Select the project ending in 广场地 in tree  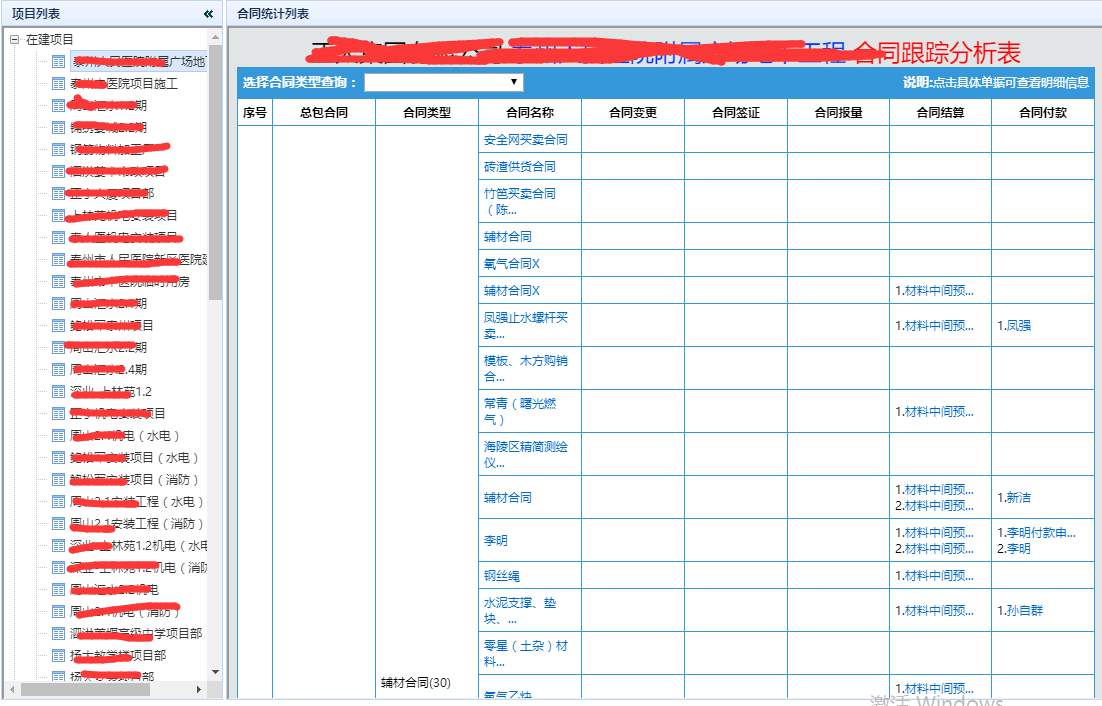[138, 62]
